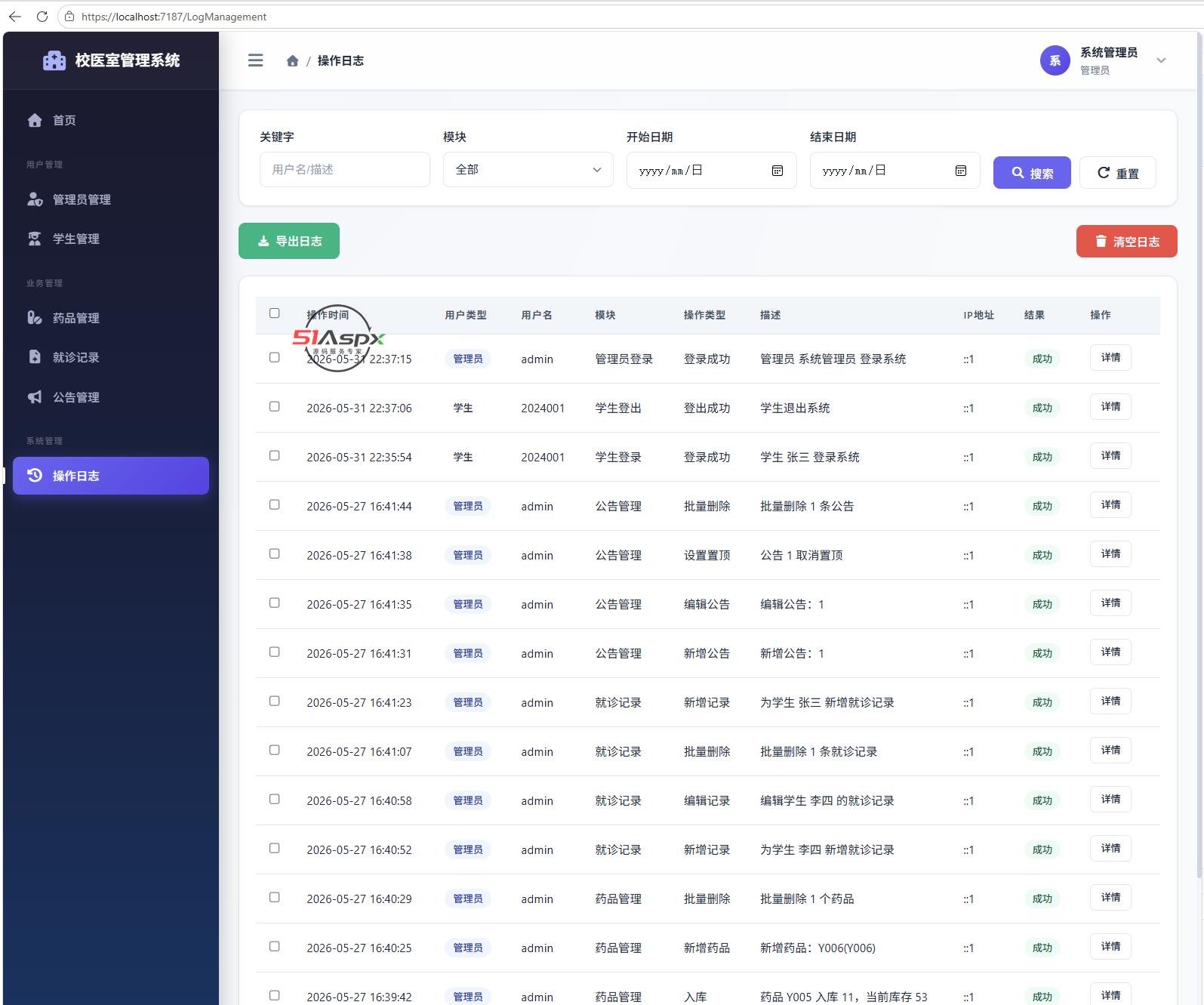Click the 描述 column header

[x=770, y=315]
